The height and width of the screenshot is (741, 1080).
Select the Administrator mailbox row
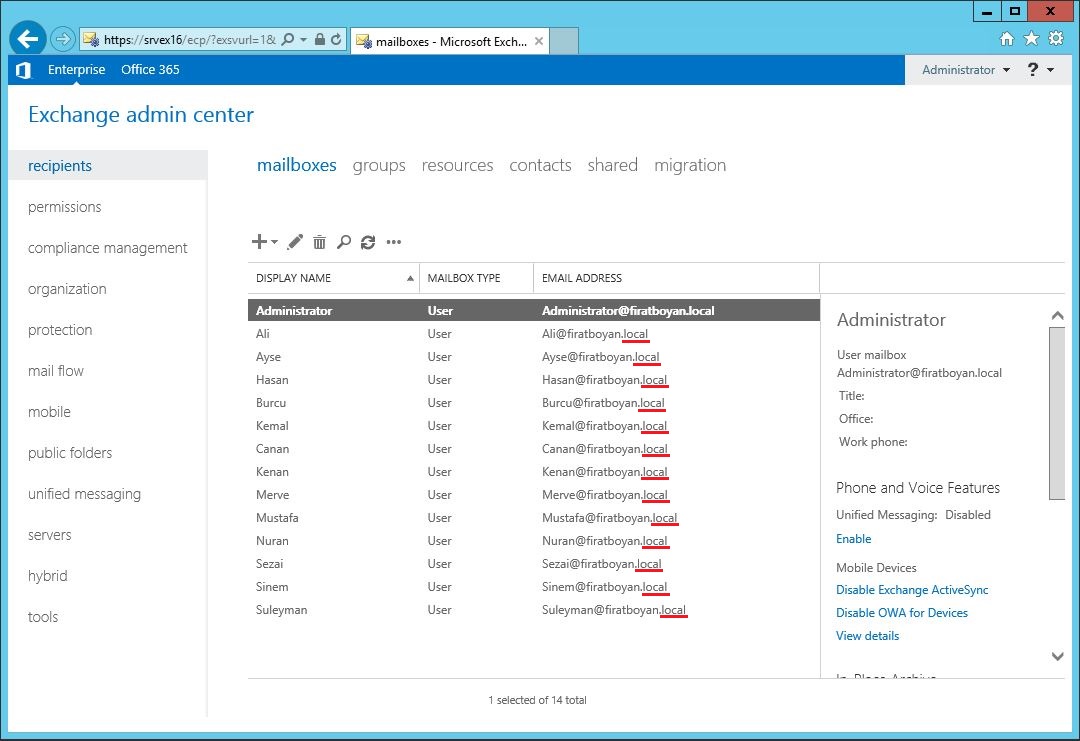click(534, 311)
